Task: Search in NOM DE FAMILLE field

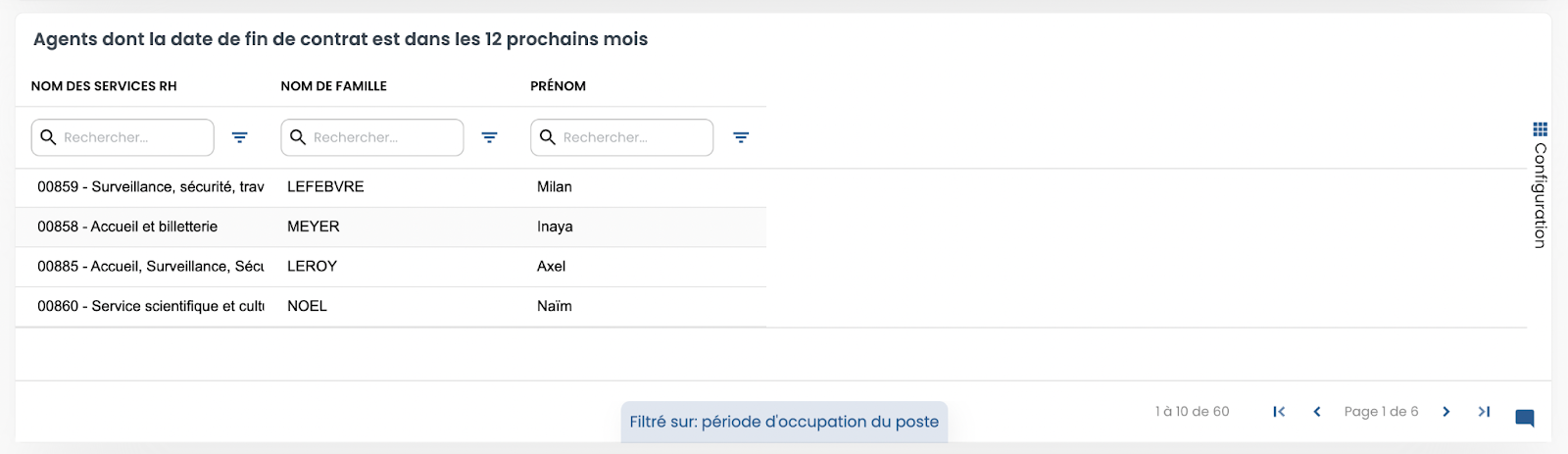Action: [372, 137]
